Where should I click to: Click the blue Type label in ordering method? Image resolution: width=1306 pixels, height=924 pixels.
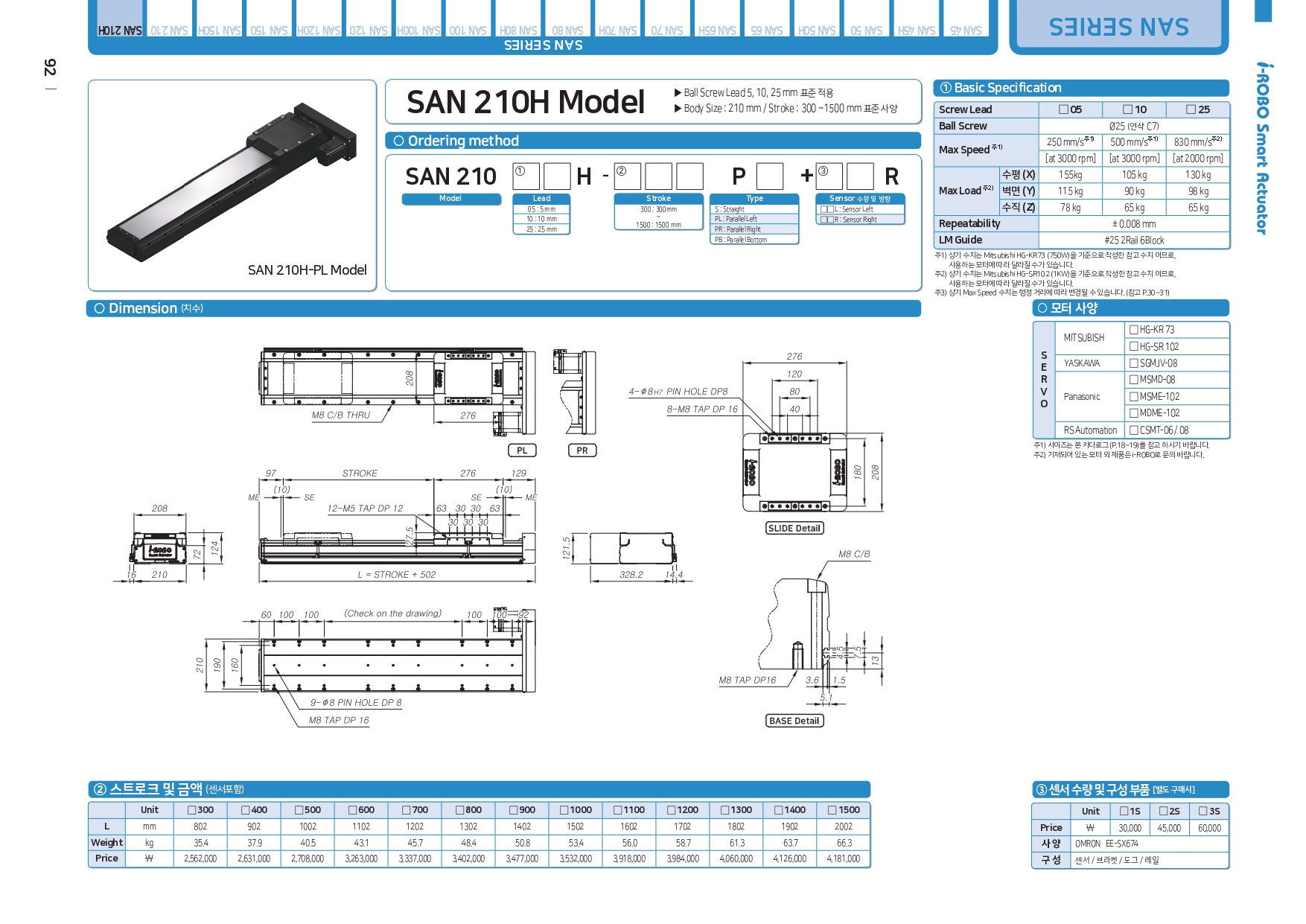755,199
